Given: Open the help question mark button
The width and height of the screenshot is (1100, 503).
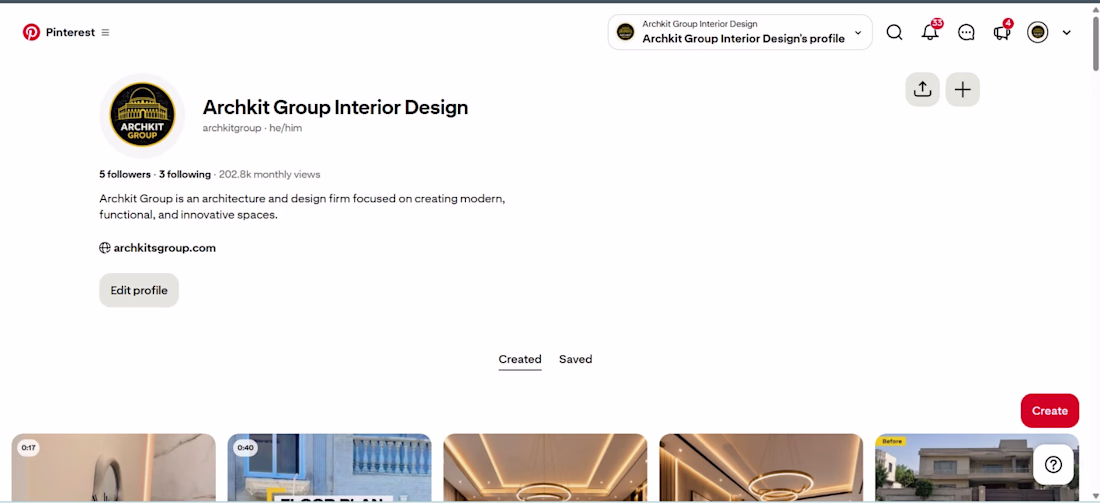Looking at the screenshot, I should (x=1054, y=464).
